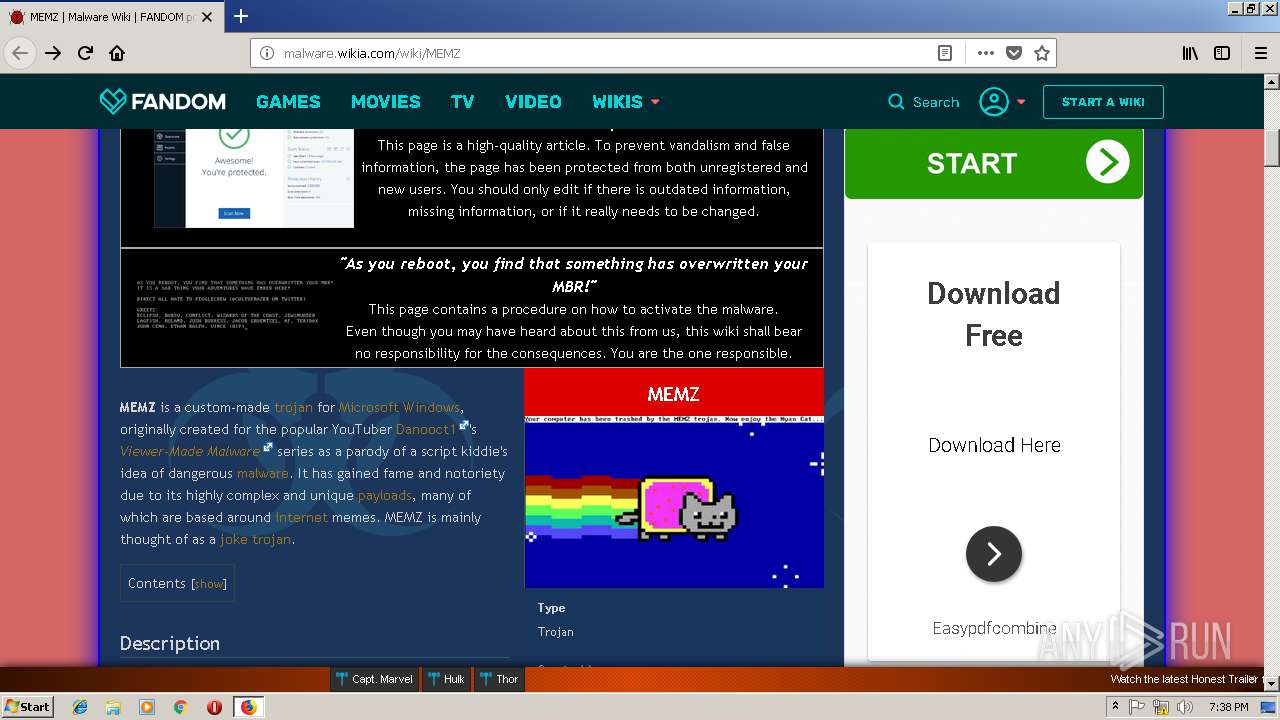
Task: Open the Capt. Marvel footer link
Action: point(374,679)
